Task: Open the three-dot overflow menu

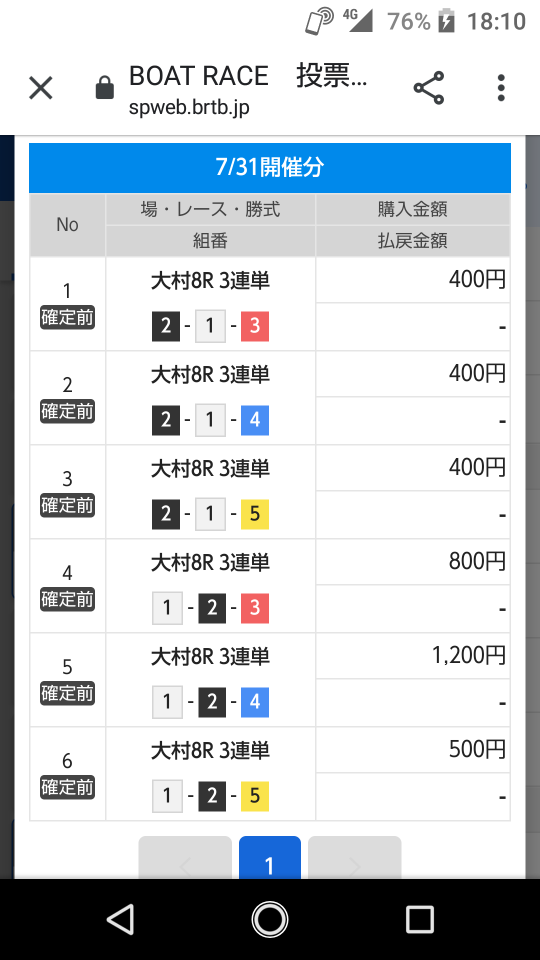Action: (501, 88)
